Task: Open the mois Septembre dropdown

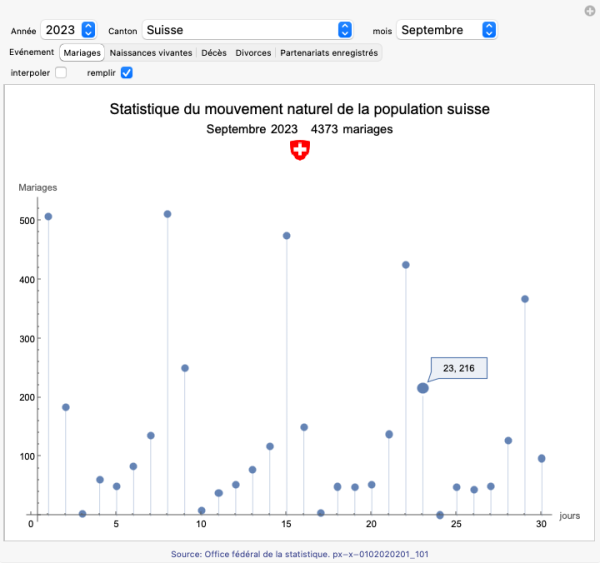Action: (x=447, y=30)
